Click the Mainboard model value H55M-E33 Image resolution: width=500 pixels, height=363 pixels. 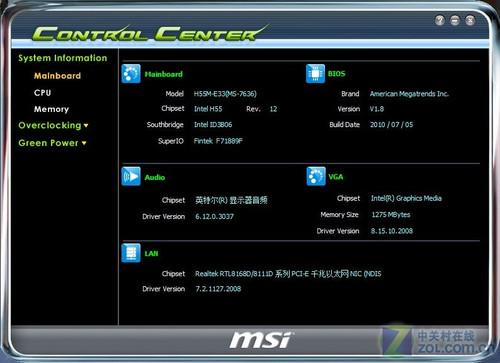tap(225, 94)
